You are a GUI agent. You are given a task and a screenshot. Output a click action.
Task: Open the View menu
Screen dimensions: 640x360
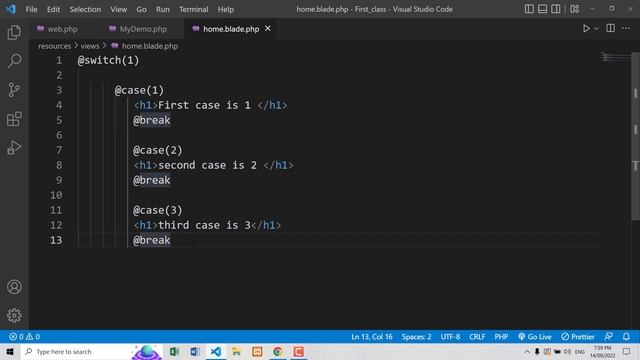coord(118,9)
